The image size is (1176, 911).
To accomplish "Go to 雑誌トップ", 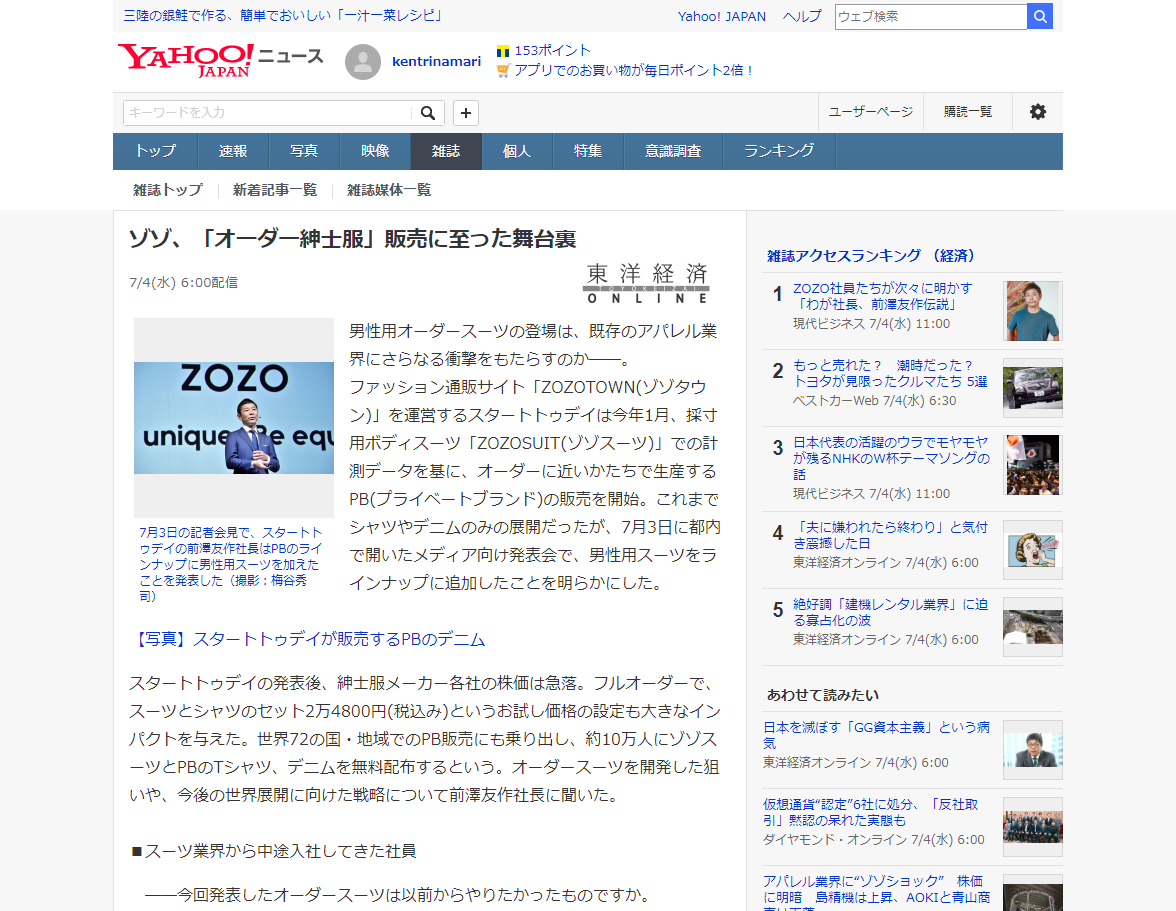I will (x=167, y=190).
